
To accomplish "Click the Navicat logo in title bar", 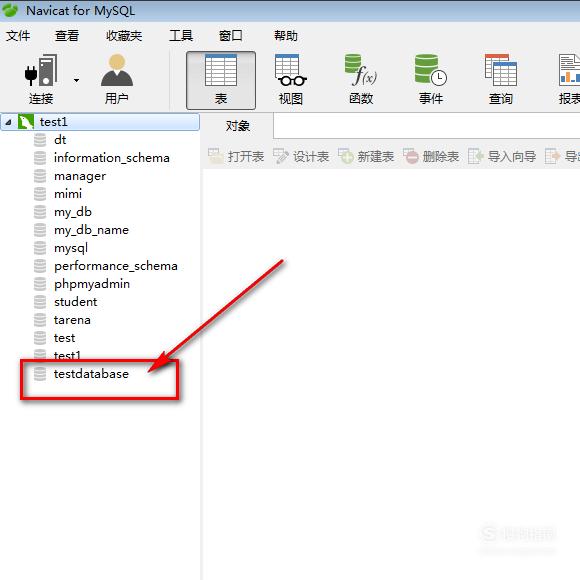I will tap(10, 10).
